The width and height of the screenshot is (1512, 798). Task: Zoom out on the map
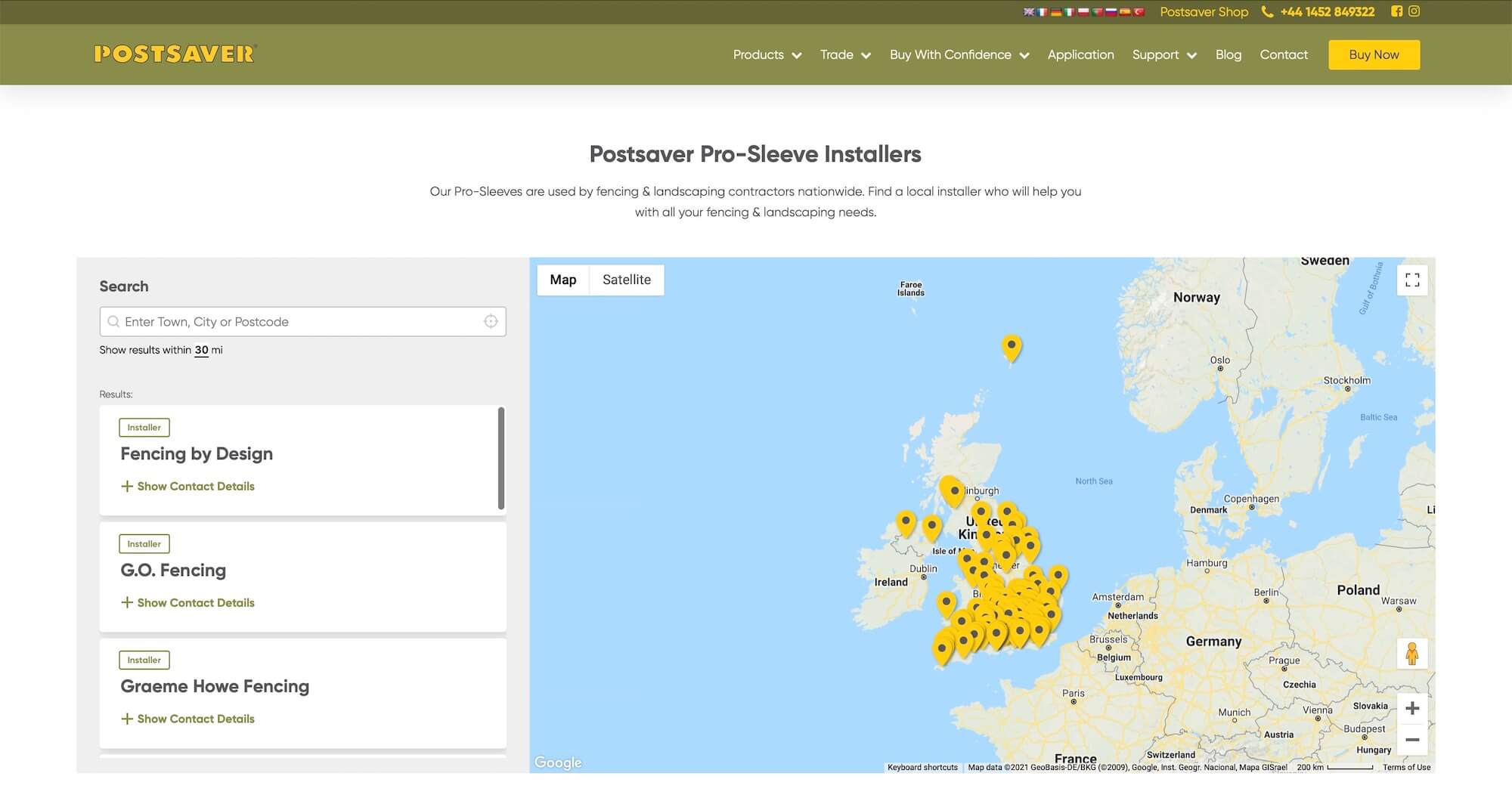[1412, 740]
